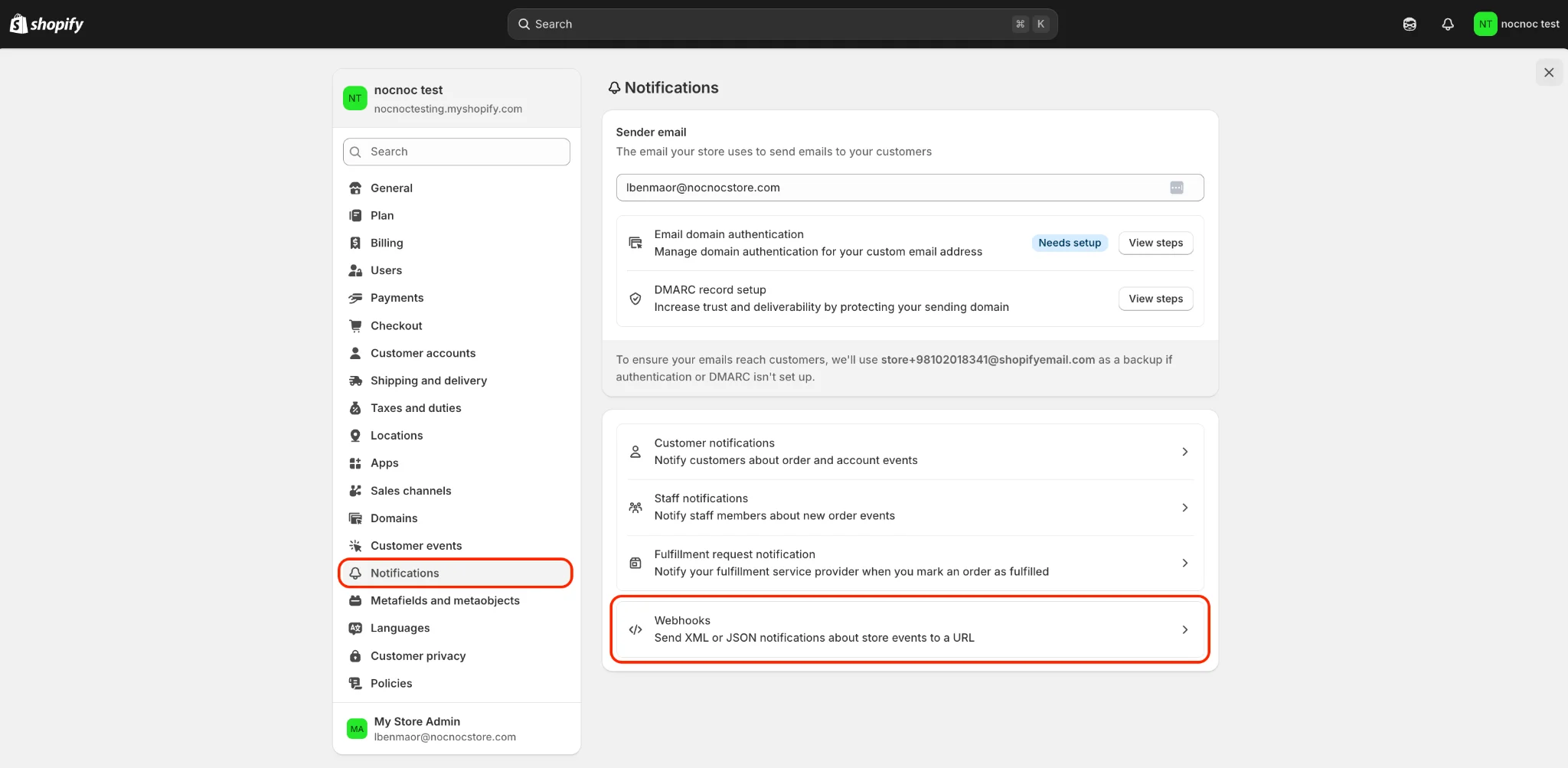This screenshot has height=768, width=1568.
Task: Open the Webhooks chevron arrow
Action: pyautogui.click(x=1184, y=629)
